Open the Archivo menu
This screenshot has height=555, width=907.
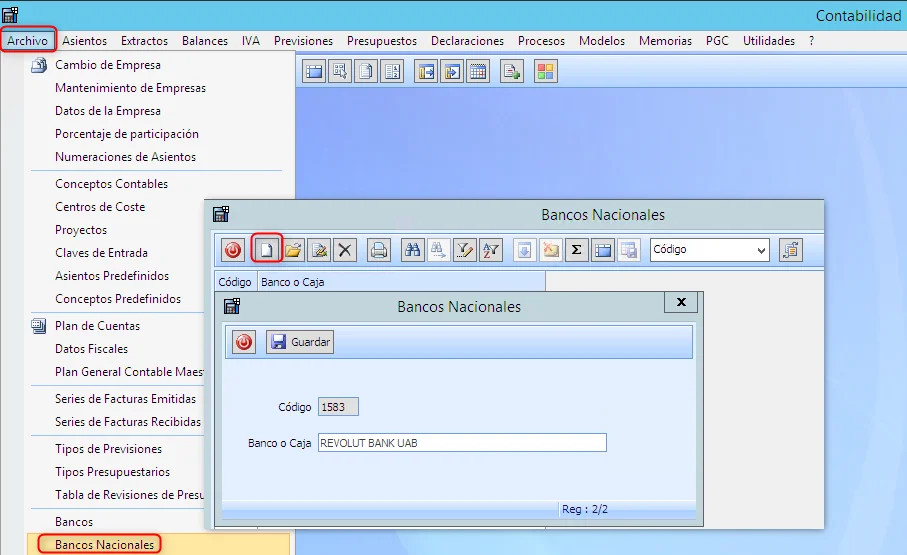coord(27,41)
